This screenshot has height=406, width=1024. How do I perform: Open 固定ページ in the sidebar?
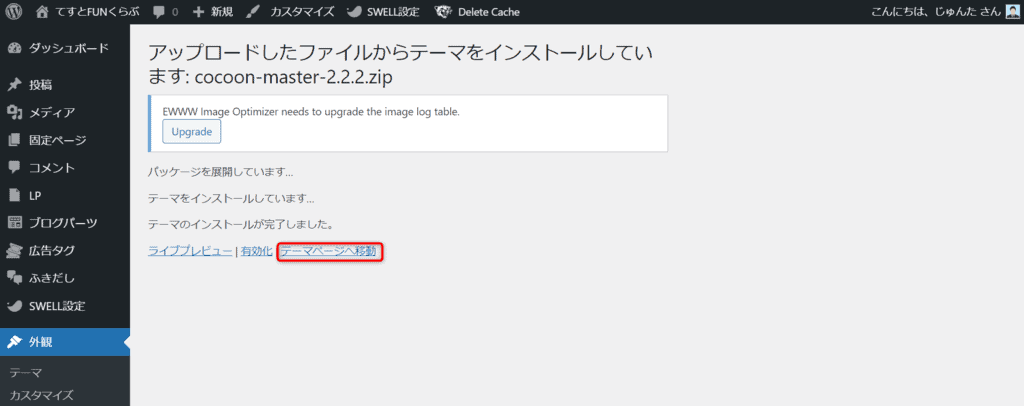click(x=57, y=140)
